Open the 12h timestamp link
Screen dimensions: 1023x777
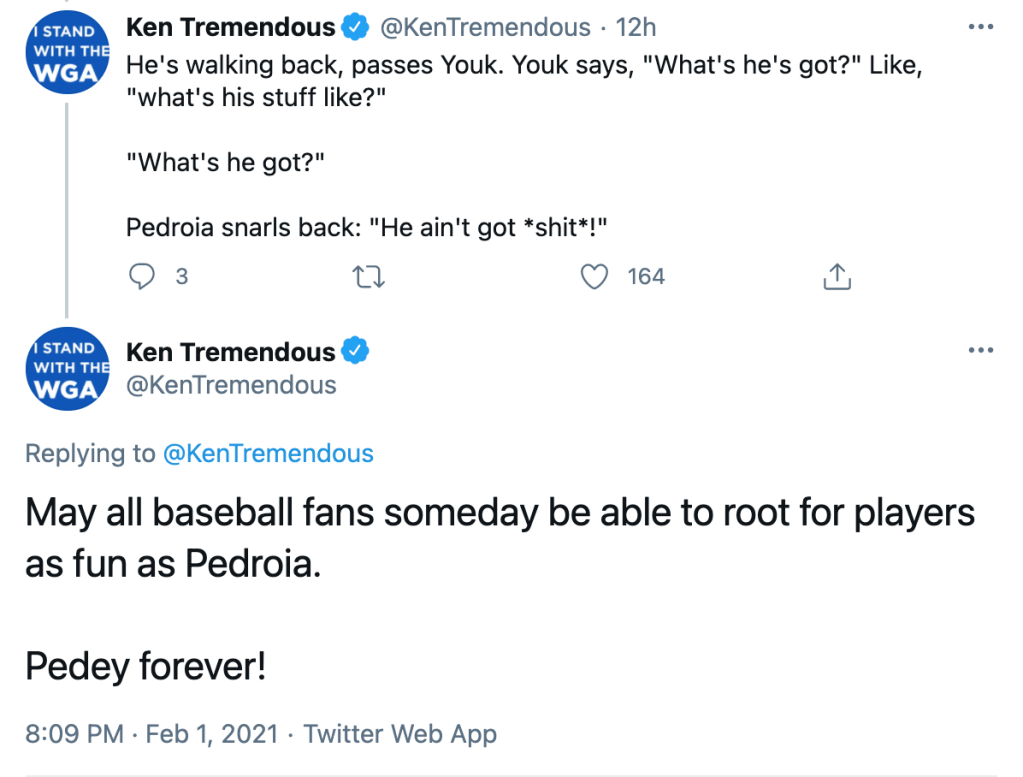click(638, 28)
